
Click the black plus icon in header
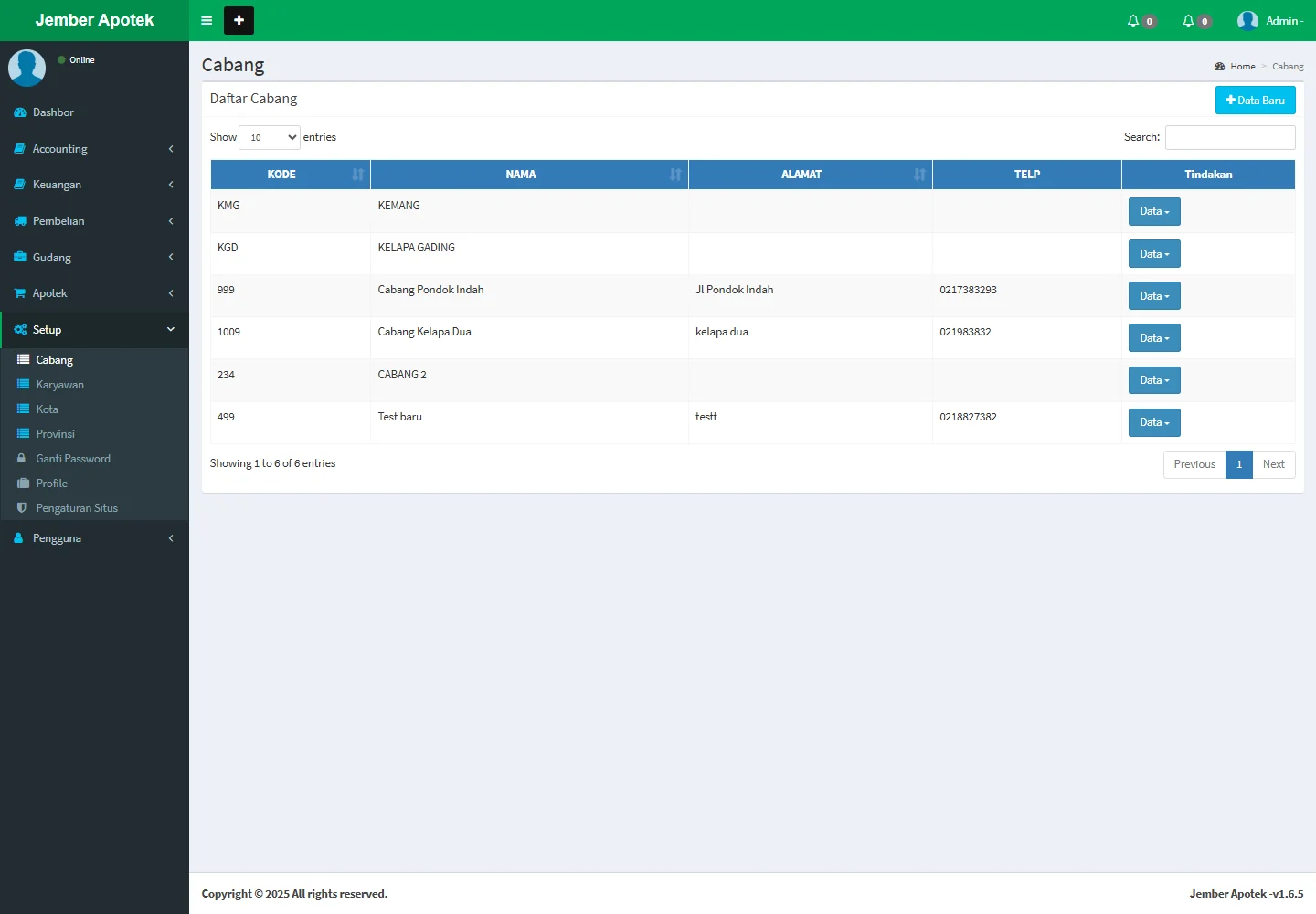pos(239,20)
